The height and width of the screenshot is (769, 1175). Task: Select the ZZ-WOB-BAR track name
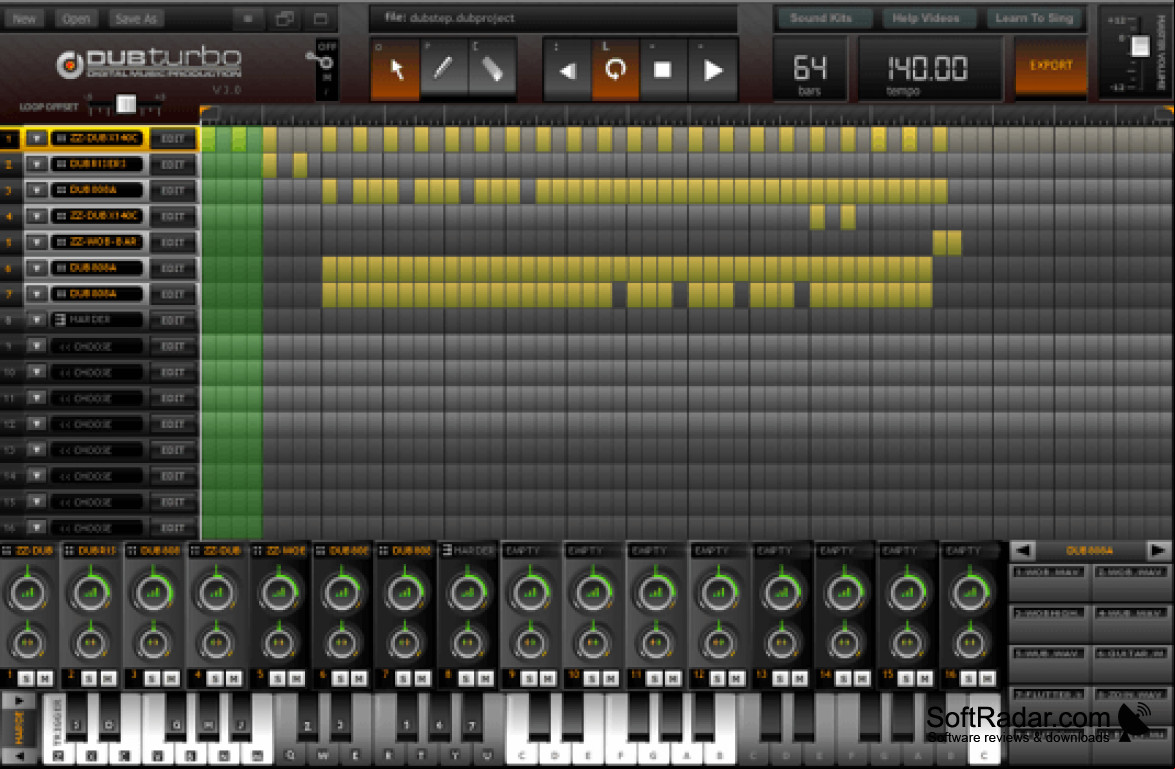(x=97, y=242)
